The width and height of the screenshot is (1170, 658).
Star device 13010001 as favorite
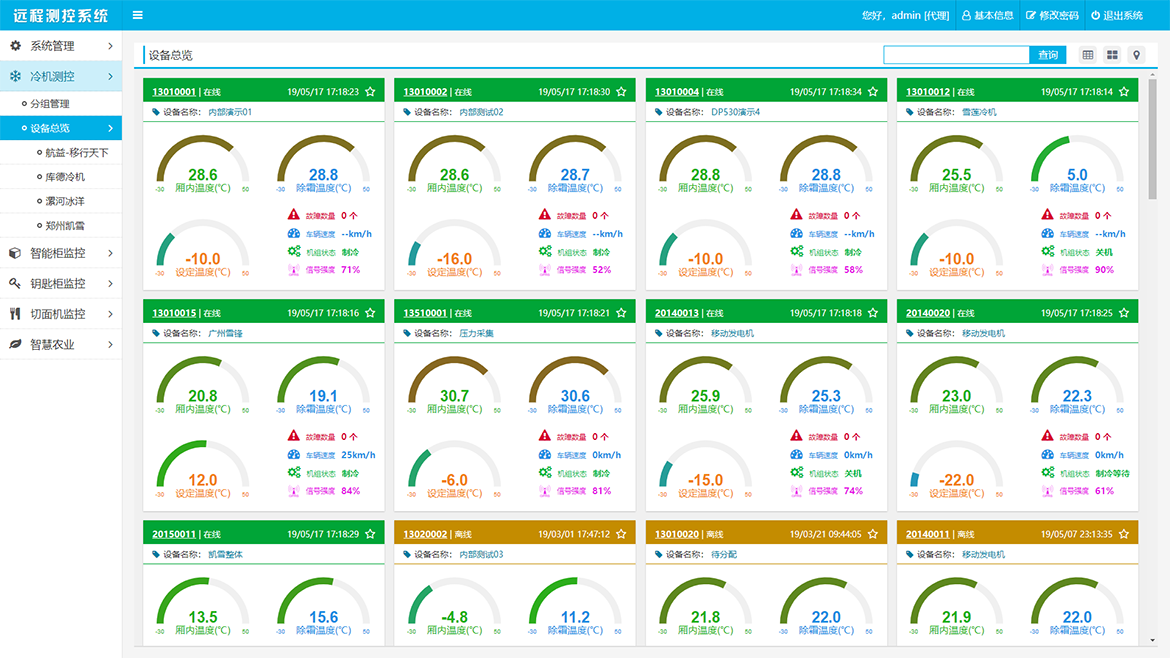tap(370, 92)
